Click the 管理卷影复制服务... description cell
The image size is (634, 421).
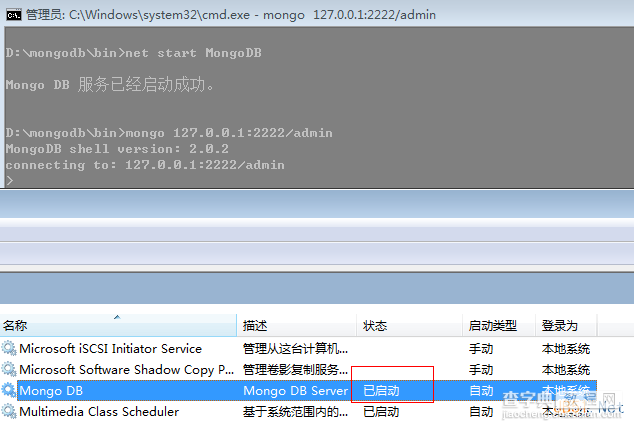click(295, 370)
